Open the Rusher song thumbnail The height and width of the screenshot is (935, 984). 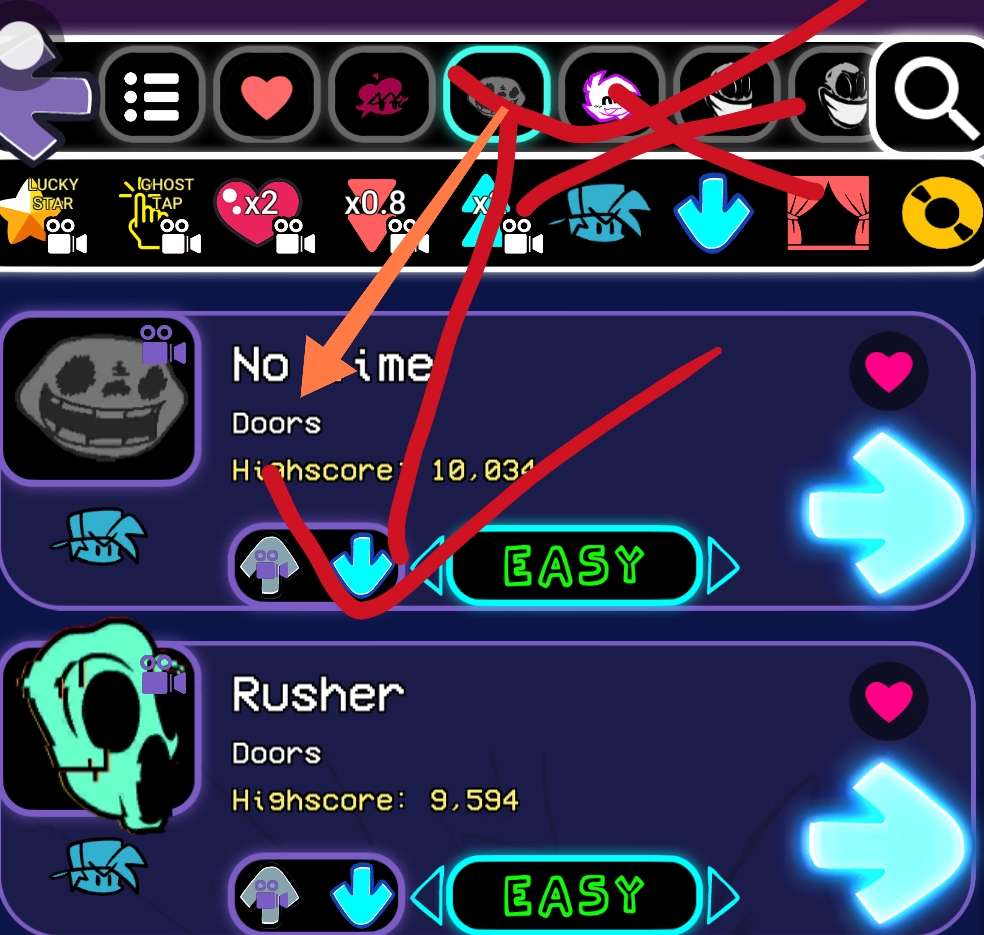pyautogui.click(x=99, y=728)
